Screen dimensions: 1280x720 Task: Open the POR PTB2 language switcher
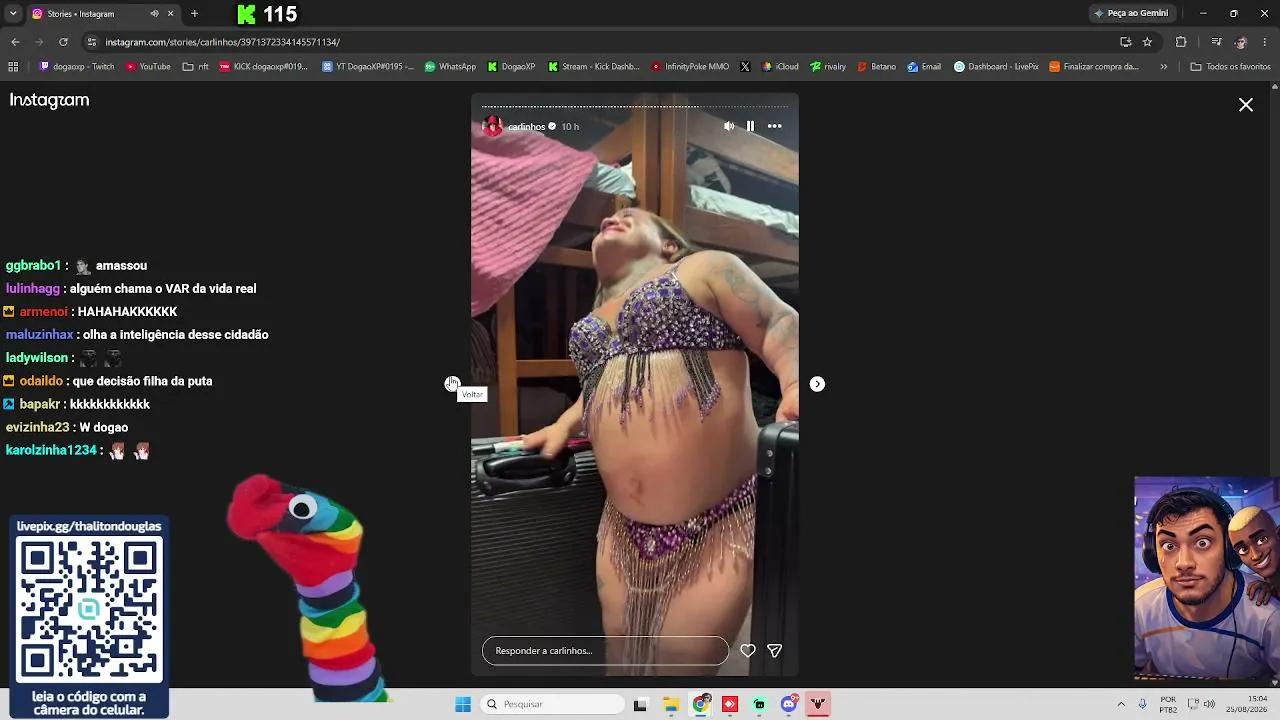click(x=1168, y=704)
